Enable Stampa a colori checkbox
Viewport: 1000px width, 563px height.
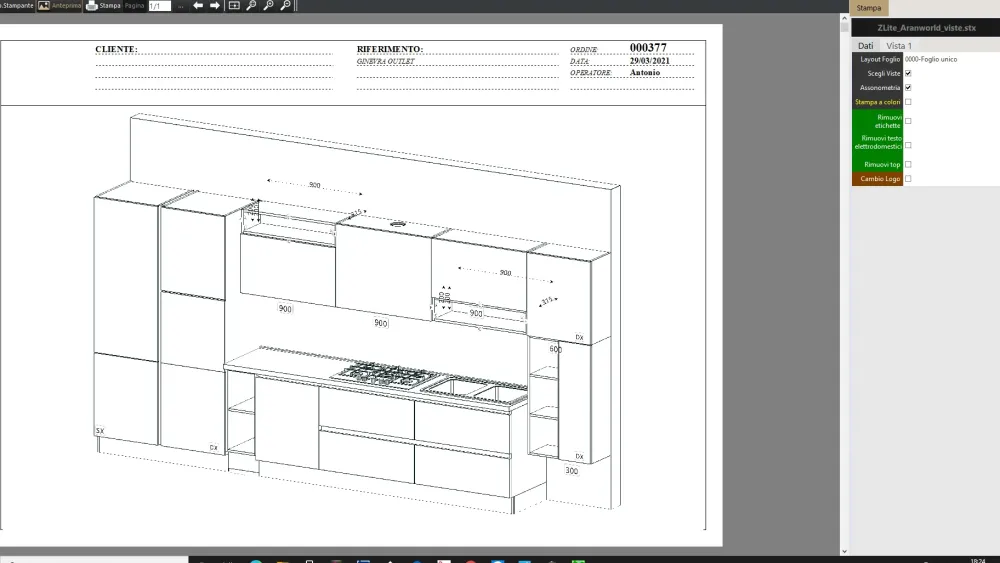(x=908, y=102)
